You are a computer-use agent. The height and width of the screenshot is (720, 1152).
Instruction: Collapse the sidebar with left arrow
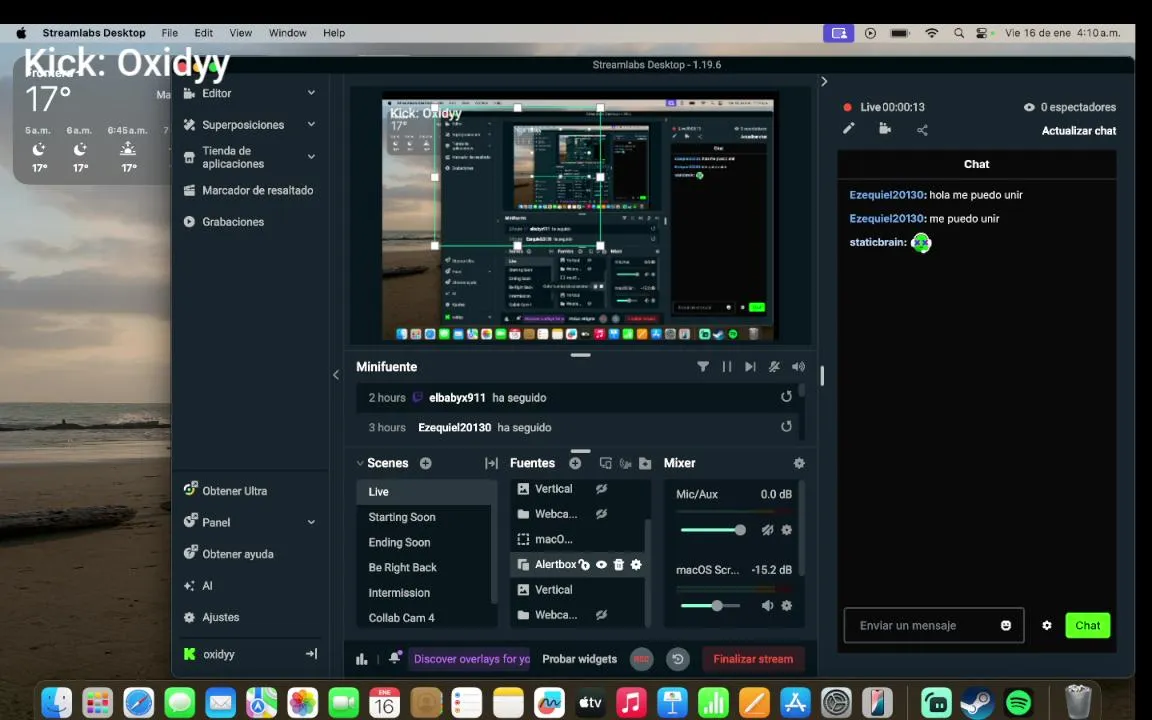tap(336, 375)
